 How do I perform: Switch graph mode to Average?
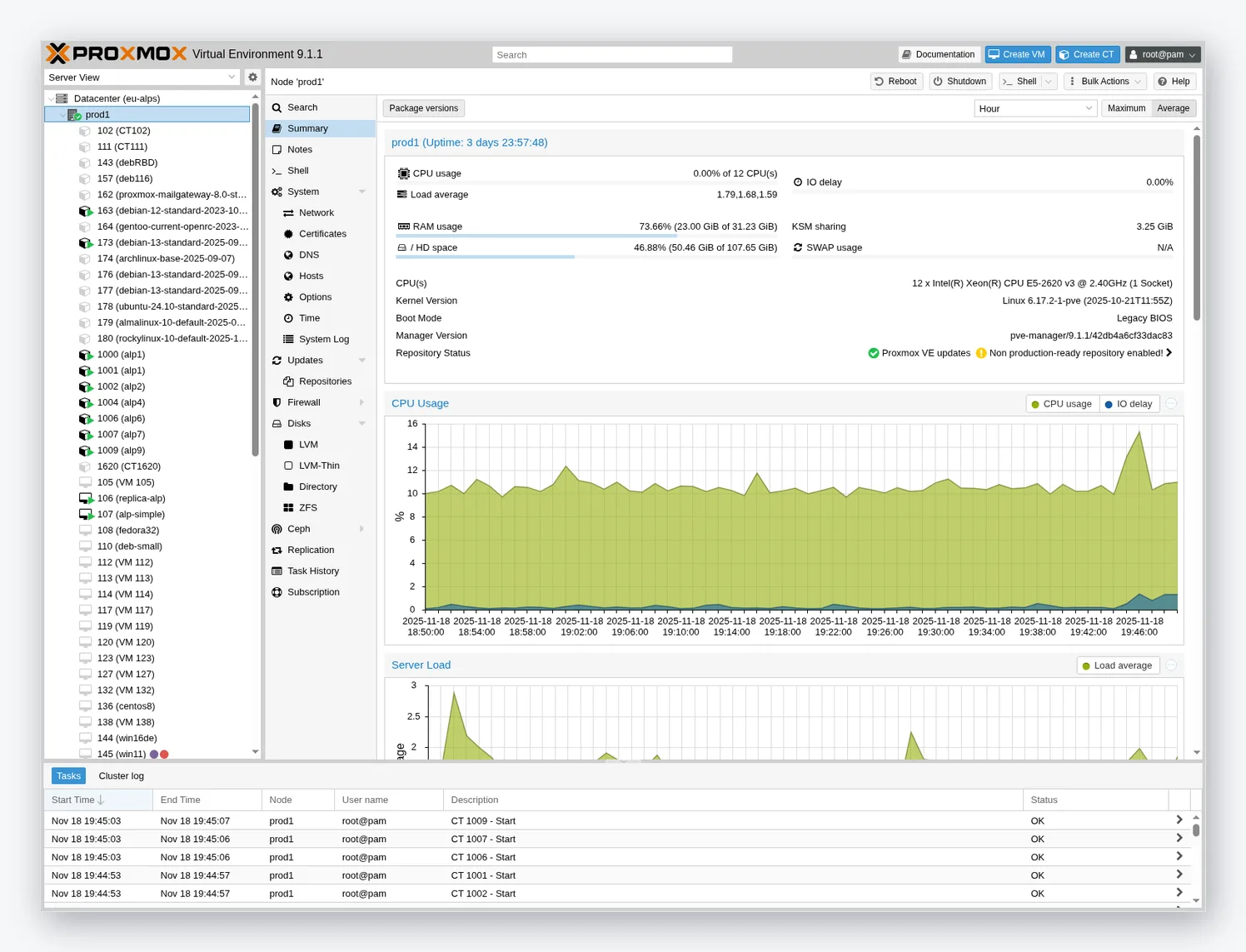click(1173, 108)
